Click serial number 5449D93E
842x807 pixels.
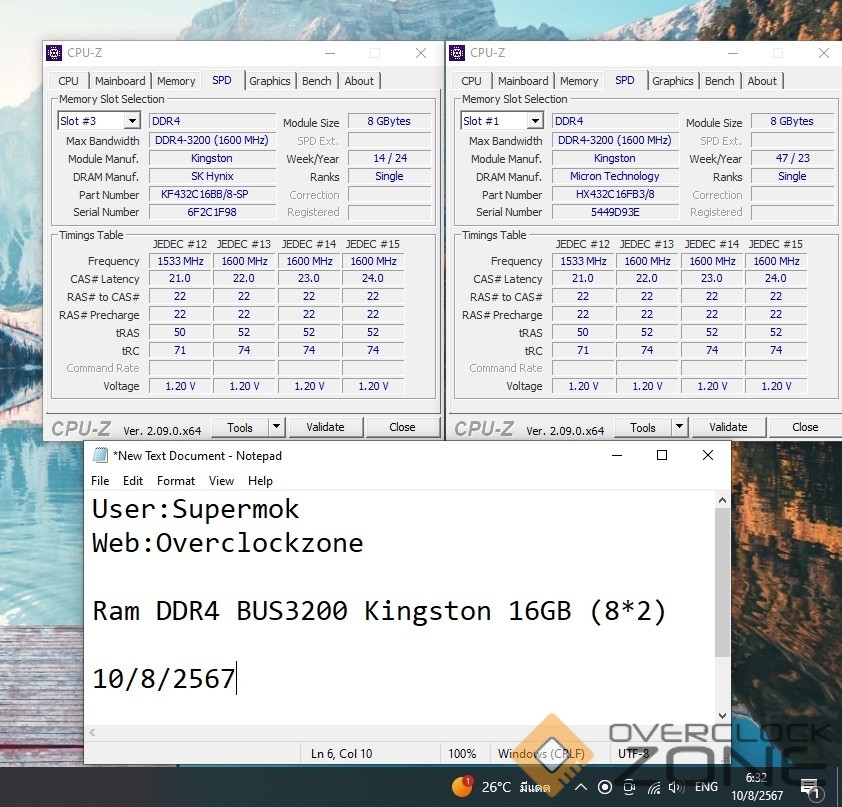(615, 212)
